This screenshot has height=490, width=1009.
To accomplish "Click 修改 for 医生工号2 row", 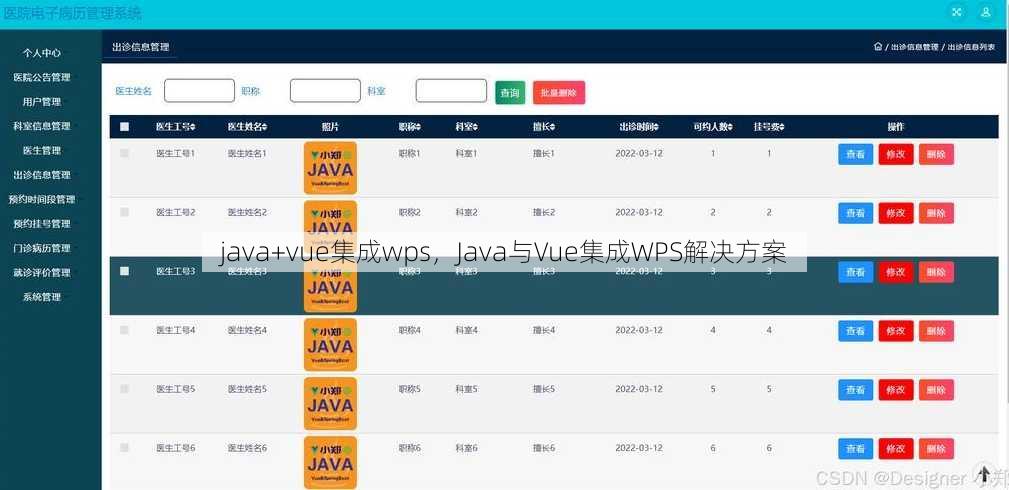I will tap(896, 213).
